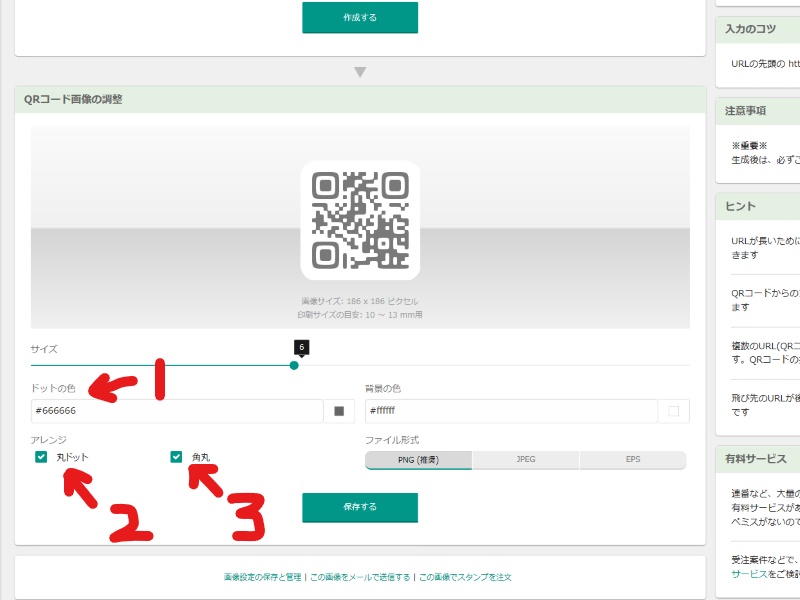Open the この画像でスタンプを注文 link
This screenshot has height=600, width=800.
point(465,577)
